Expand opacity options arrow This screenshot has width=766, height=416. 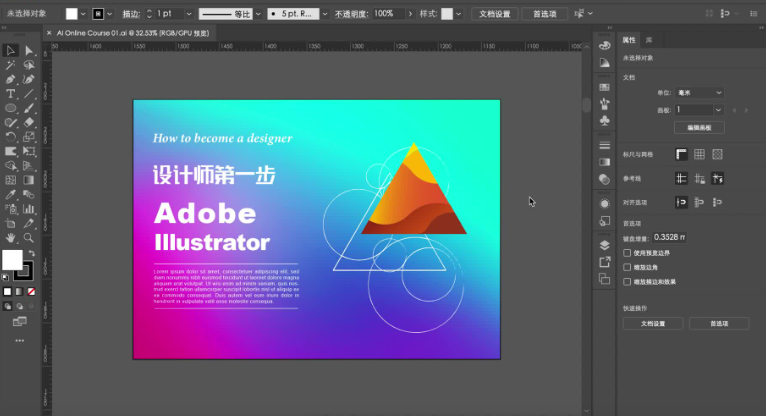tap(410, 14)
